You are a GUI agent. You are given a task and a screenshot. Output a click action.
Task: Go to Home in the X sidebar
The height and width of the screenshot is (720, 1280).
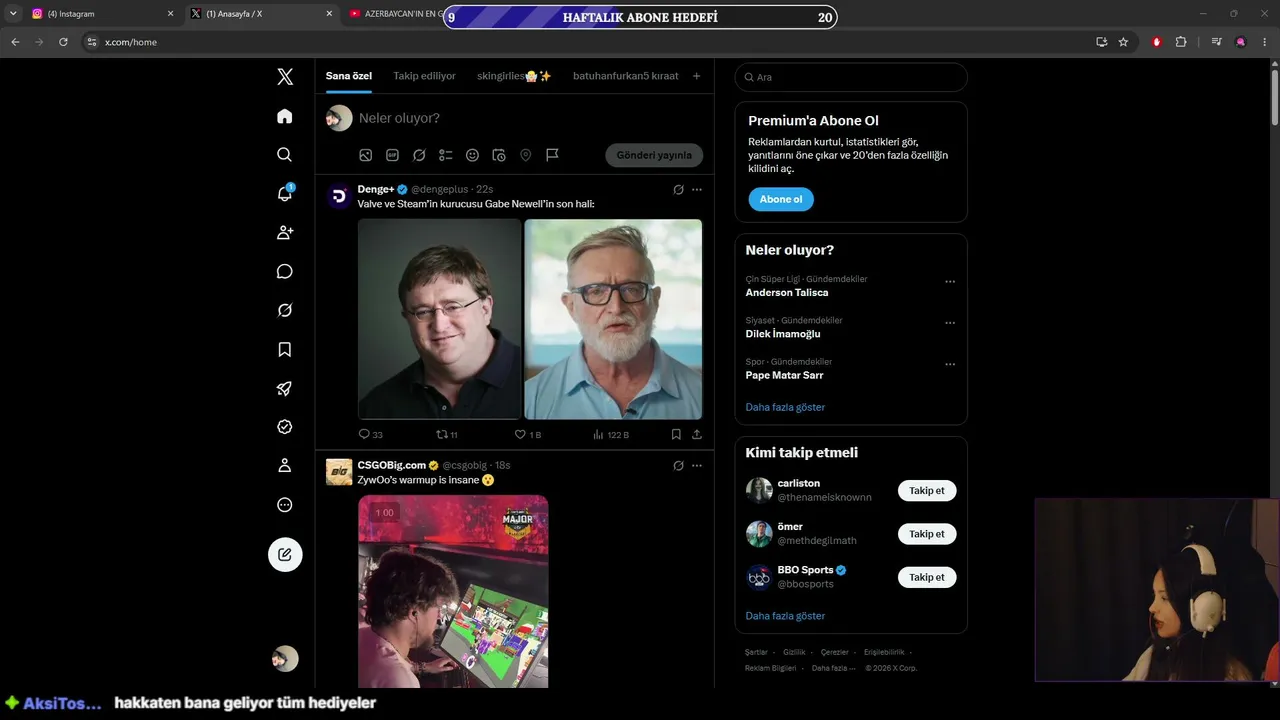[x=285, y=116]
